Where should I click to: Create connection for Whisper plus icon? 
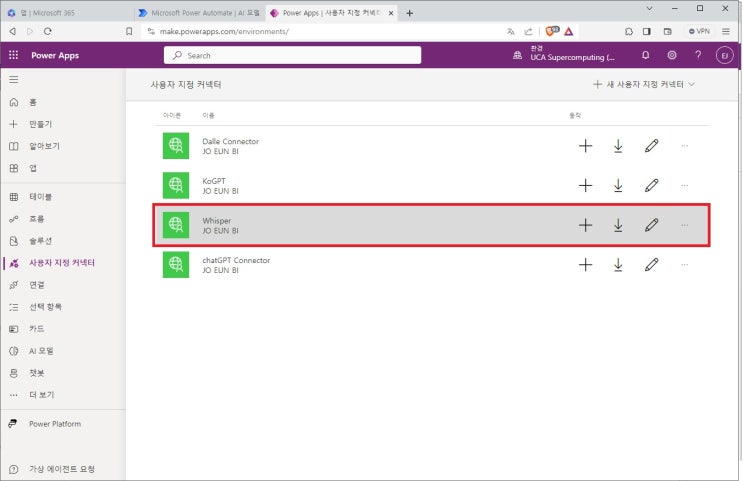586,225
